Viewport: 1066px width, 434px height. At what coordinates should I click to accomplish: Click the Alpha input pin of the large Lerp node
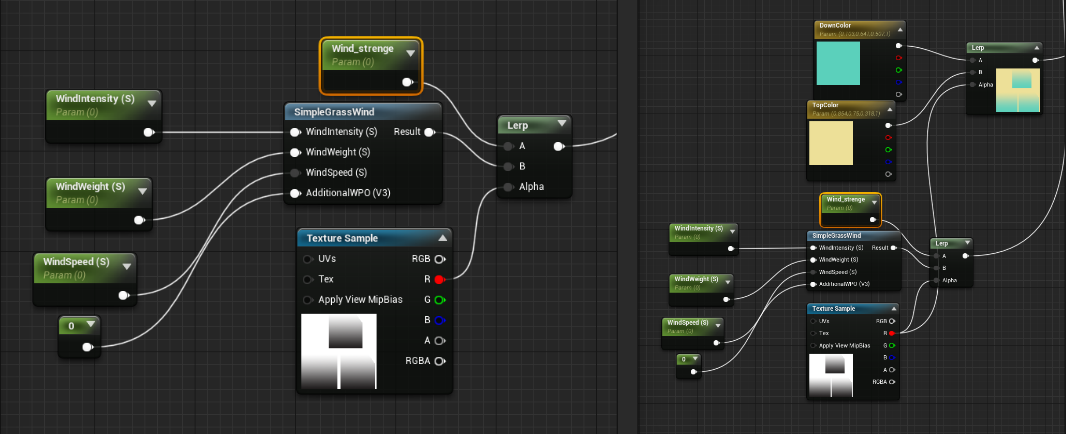tap(508, 187)
